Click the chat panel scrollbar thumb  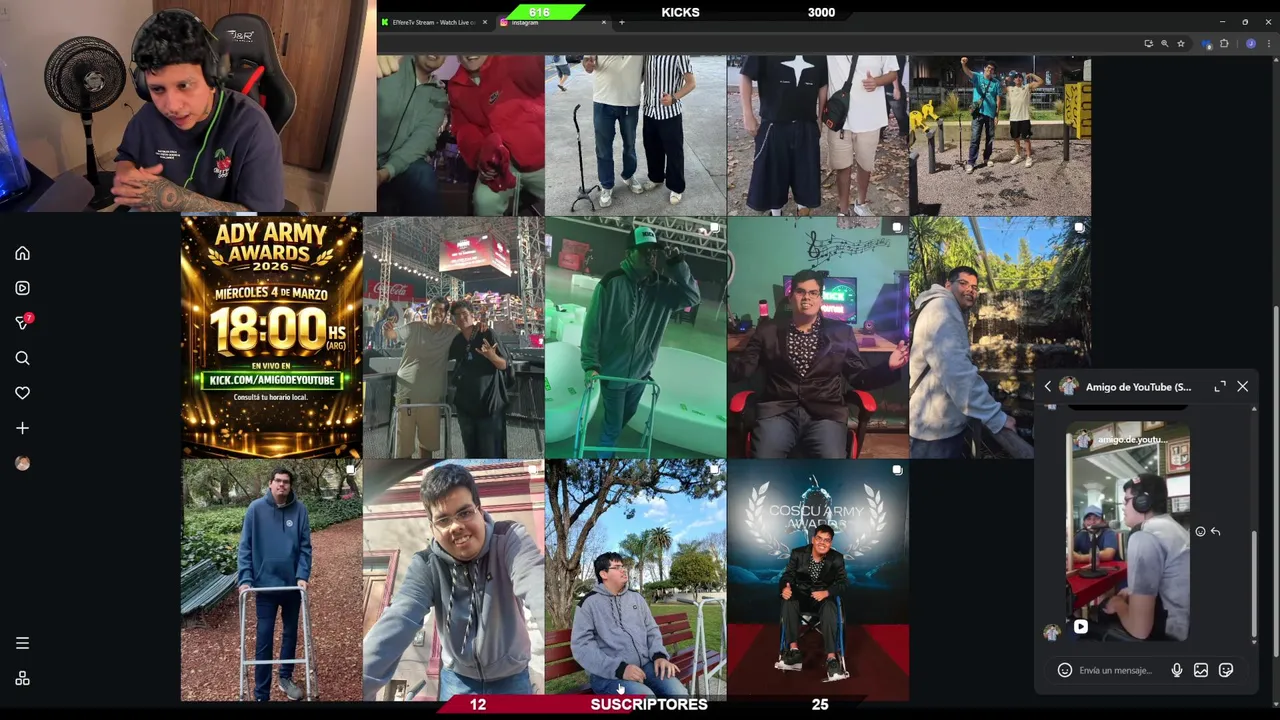1253,583
